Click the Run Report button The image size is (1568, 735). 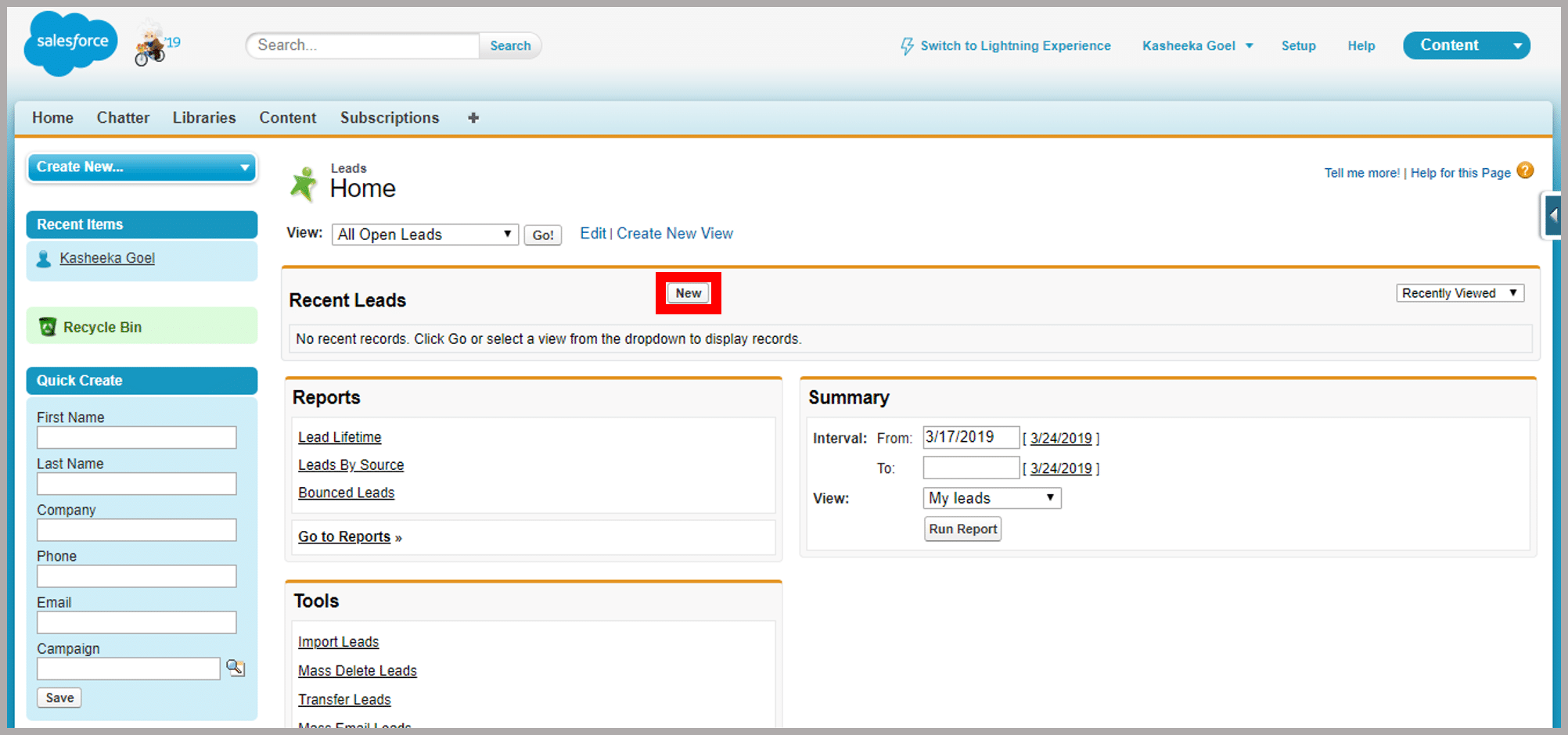click(963, 529)
